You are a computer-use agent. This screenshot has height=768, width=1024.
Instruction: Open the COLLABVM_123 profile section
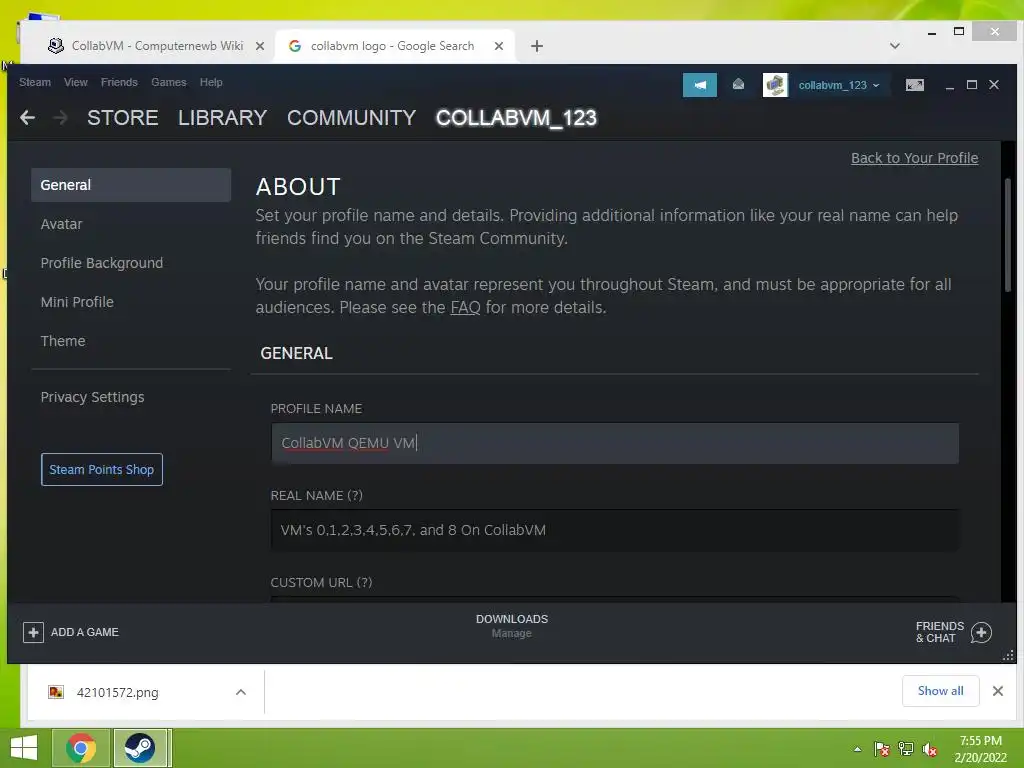pyautogui.click(x=516, y=118)
